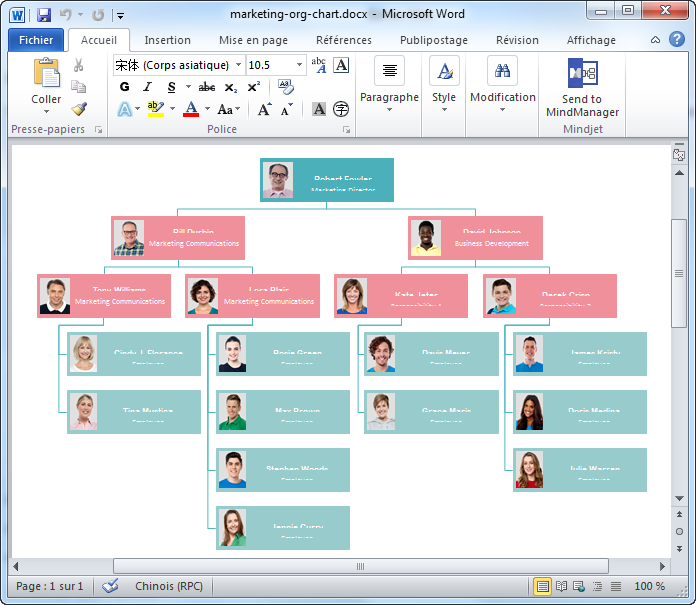Expand the font name dropdown arrow
Viewport: 696px width, 605px height.
point(238,65)
